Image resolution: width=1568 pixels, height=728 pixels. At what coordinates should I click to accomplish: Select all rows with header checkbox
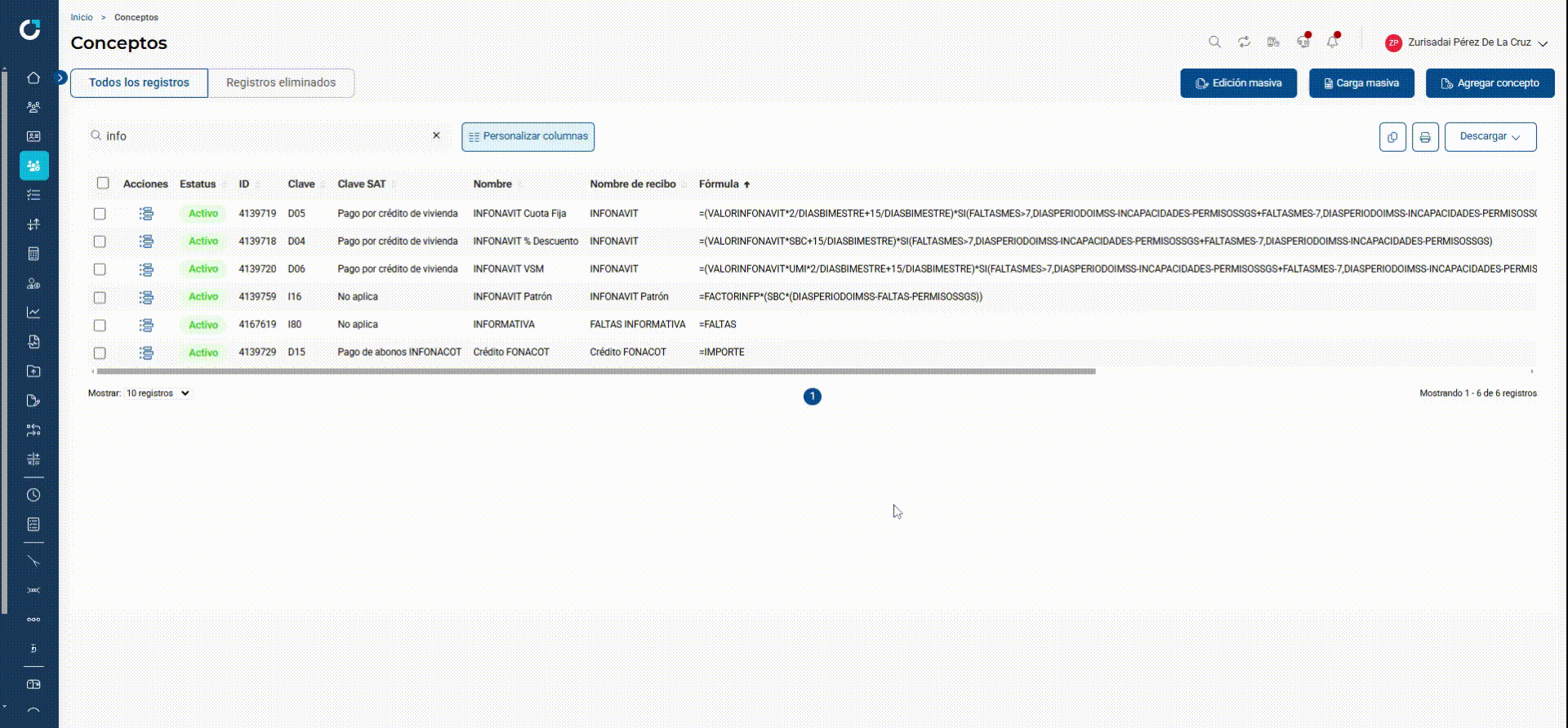(103, 184)
